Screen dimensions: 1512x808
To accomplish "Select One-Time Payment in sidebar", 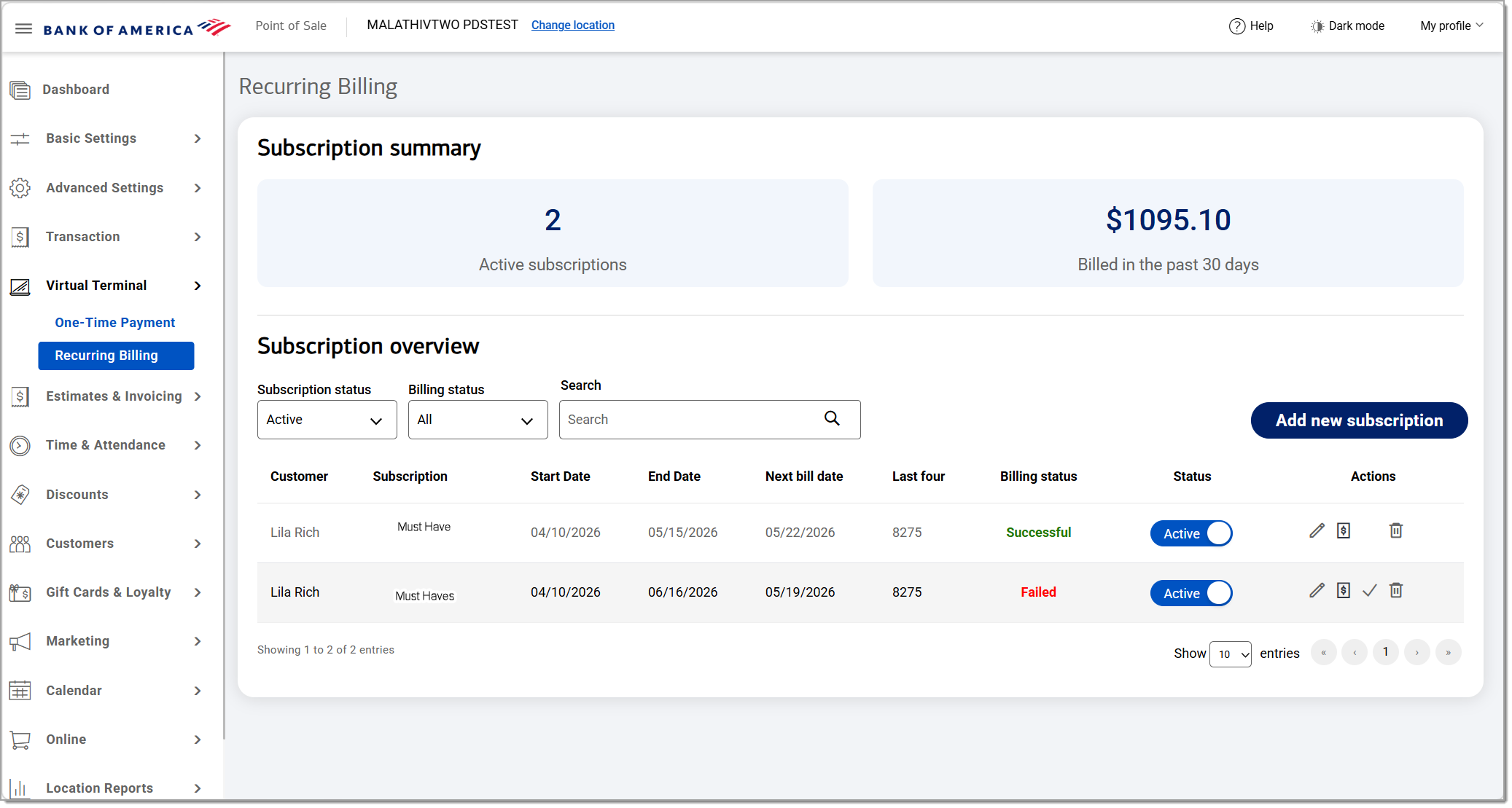I will [x=115, y=323].
